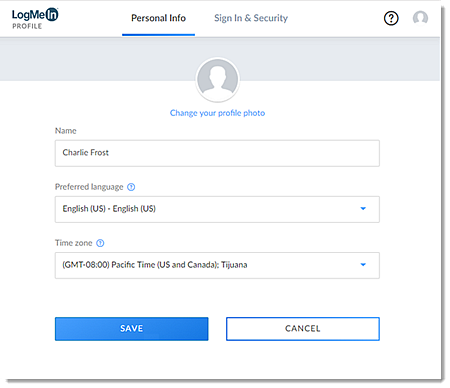This screenshot has height=388, width=450.
Task: Show the Time zone info tooltip icon
Action: 100,243
